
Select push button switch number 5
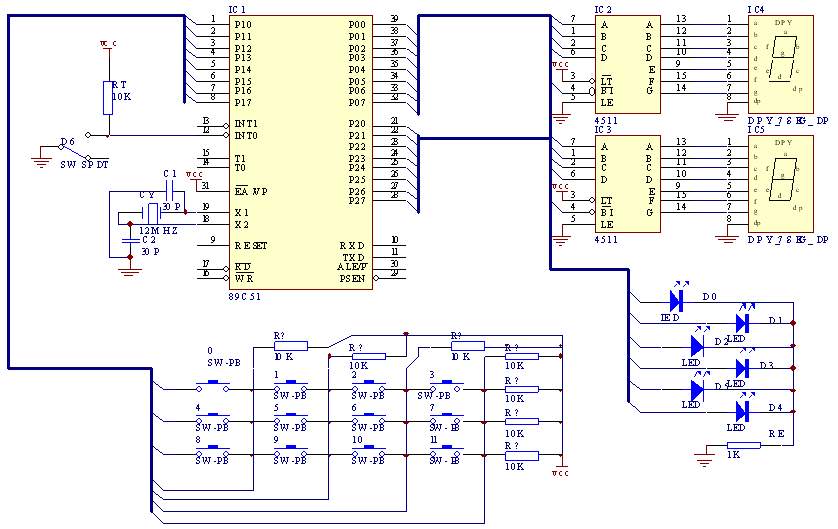(290, 421)
